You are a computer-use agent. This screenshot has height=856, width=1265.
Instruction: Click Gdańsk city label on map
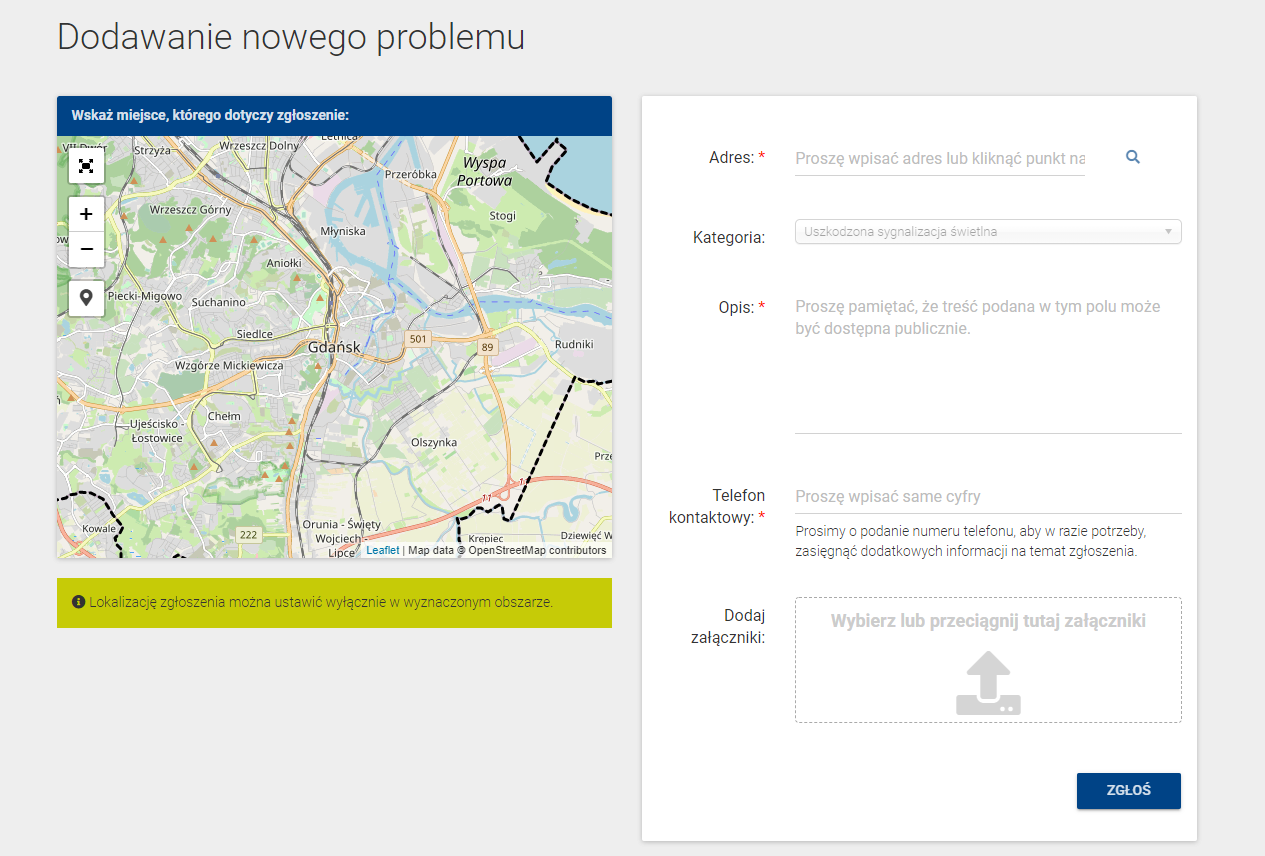[334, 347]
